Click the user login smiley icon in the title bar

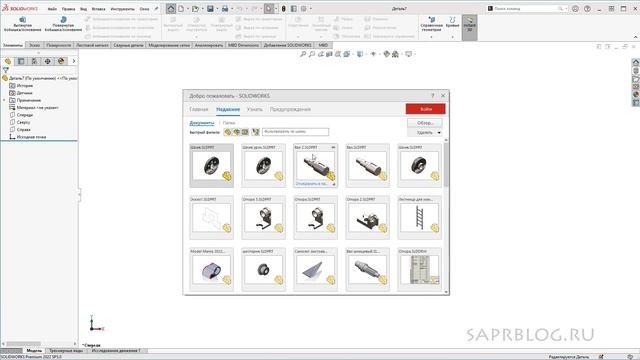click(575, 9)
